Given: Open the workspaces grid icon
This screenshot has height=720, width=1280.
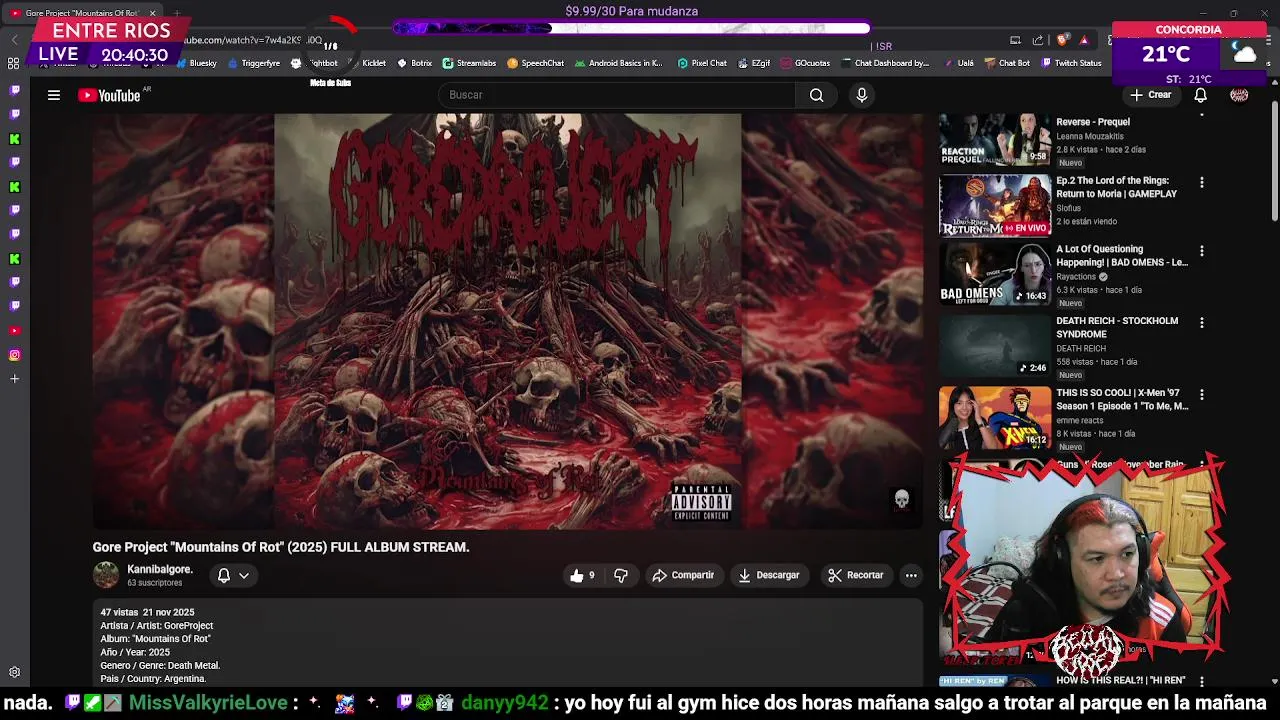Looking at the screenshot, I should tap(13, 63).
